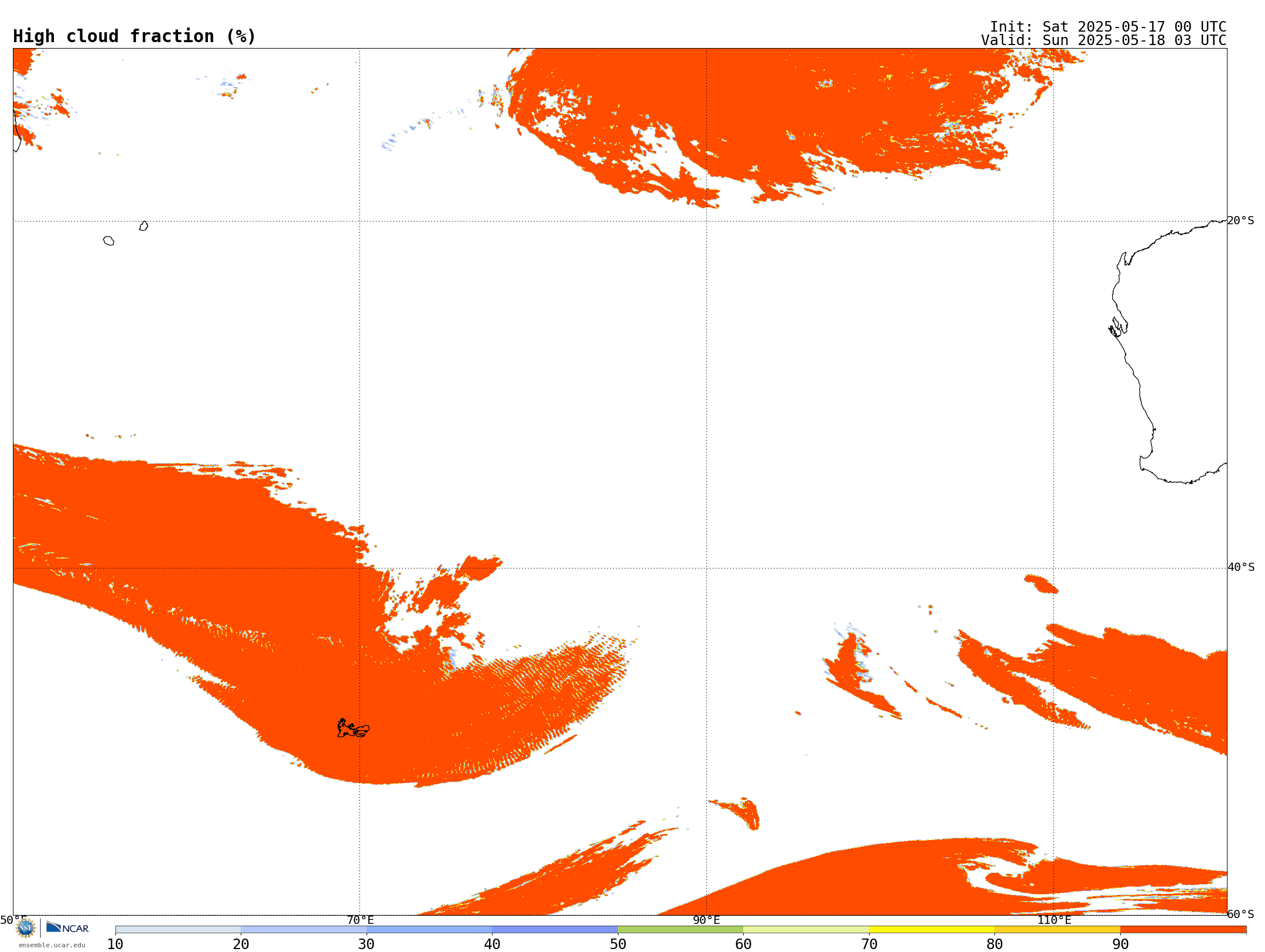The width and height of the screenshot is (1265, 952).
Task: Pick the medium blue 30-40 colorbar segment
Action: [429, 930]
